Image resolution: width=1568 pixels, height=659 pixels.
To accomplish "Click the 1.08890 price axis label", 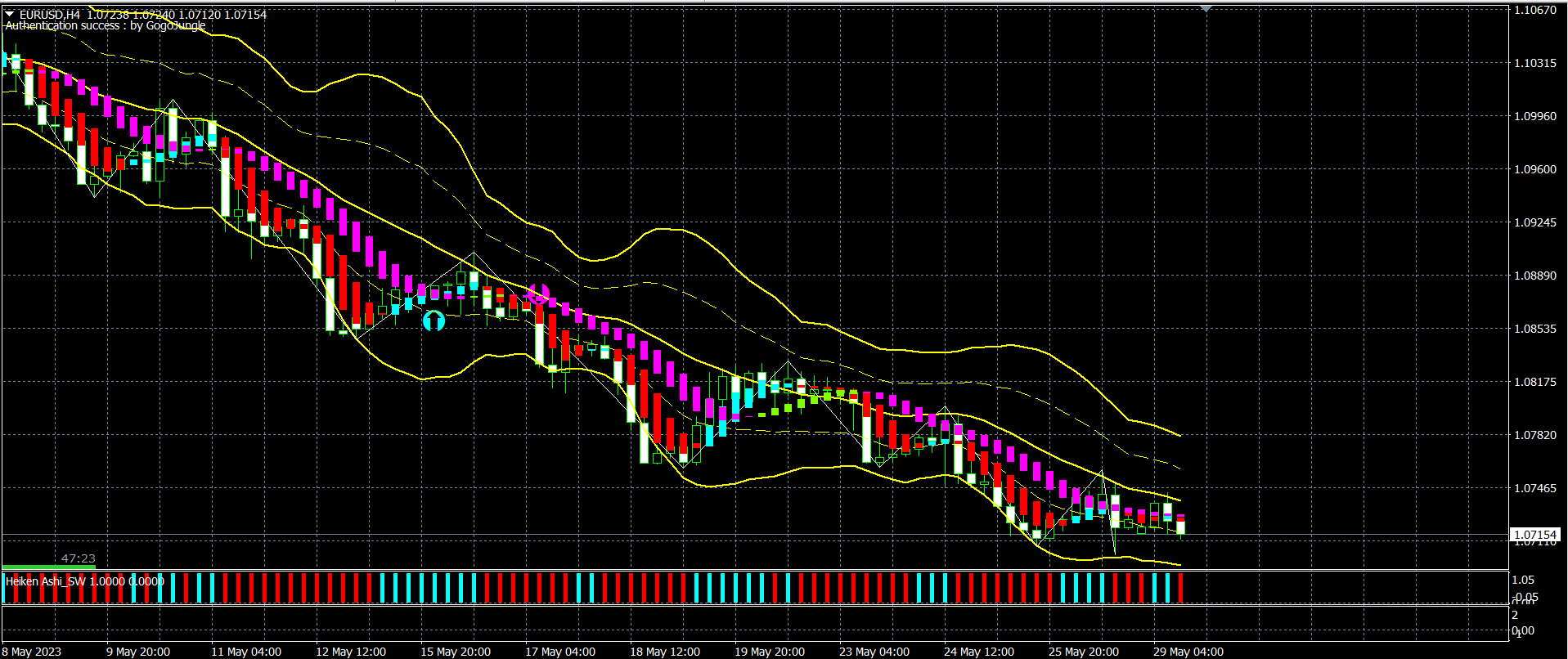I will (x=1534, y=276).
